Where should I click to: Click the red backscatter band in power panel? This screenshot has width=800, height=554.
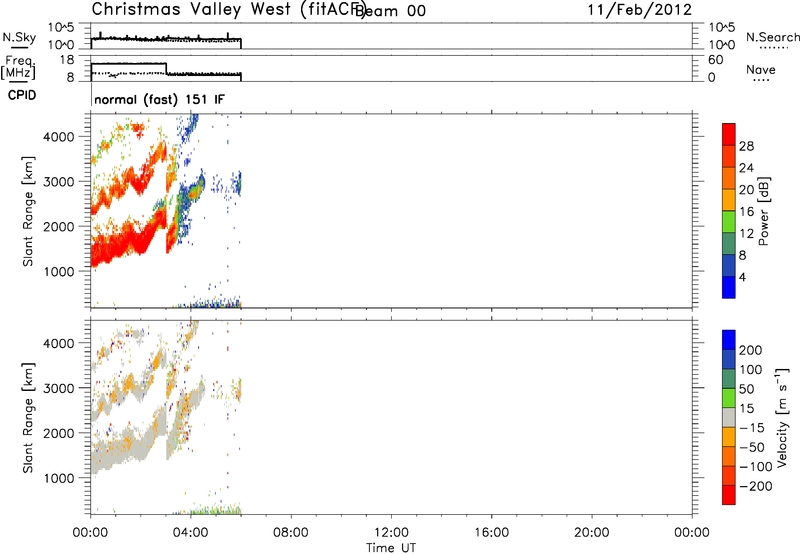[122, 245]
